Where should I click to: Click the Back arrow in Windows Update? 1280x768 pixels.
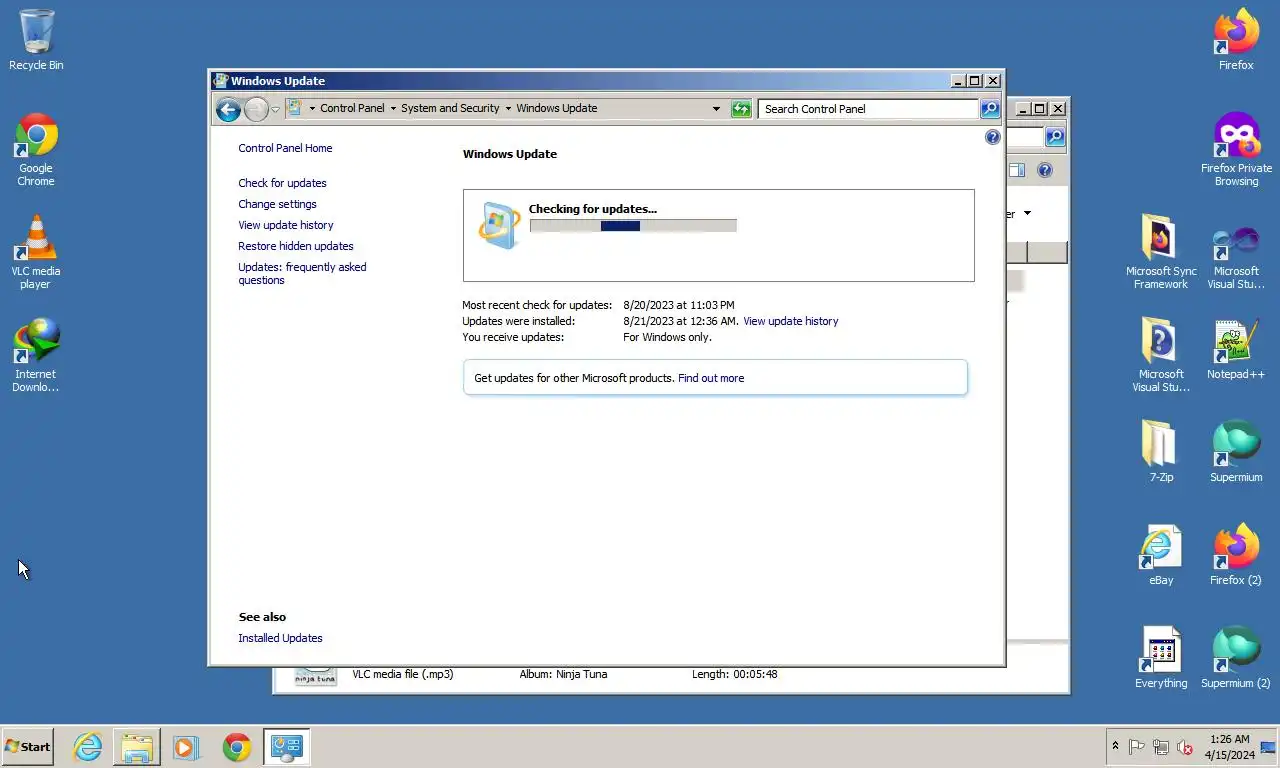(228, 109)
